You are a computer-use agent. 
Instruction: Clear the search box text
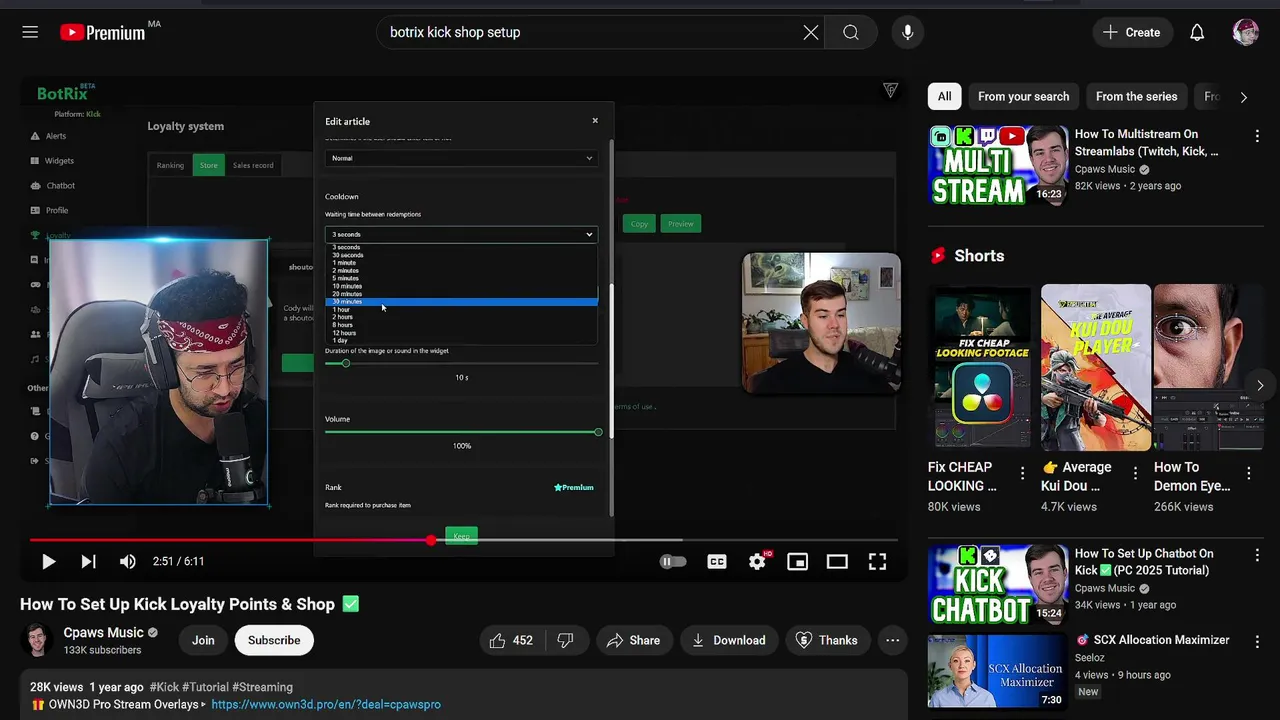pos(811,32)
